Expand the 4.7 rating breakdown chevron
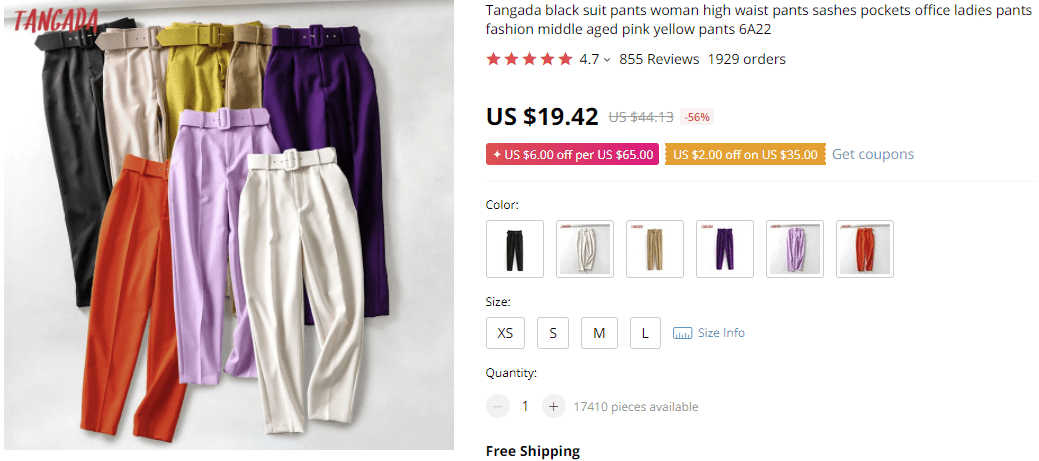Image resolution: width=1039 pixels, height=461 pixels. pos(607,60)
